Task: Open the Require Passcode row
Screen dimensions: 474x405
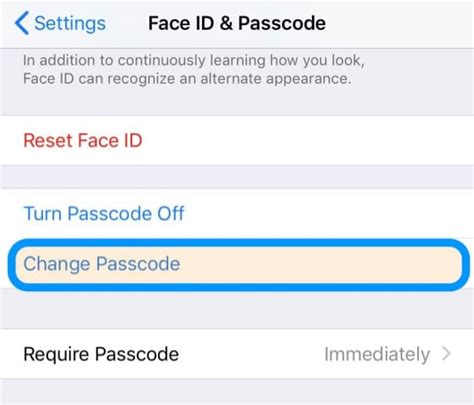Action: 237,354
